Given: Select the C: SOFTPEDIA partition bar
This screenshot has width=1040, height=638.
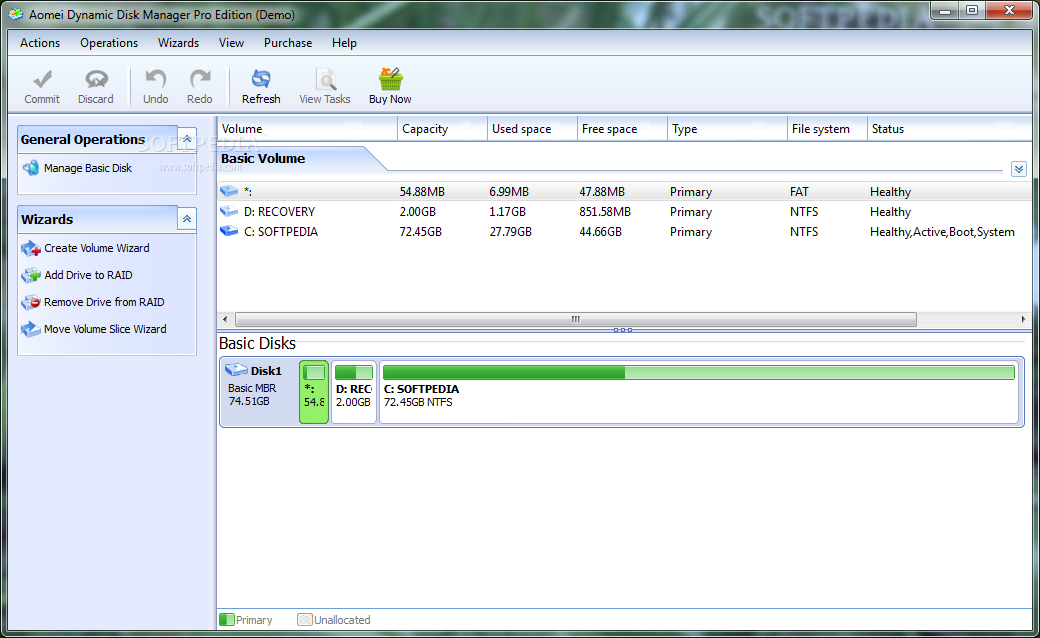Looking at the screenshot, I should (x=699, y=392).
